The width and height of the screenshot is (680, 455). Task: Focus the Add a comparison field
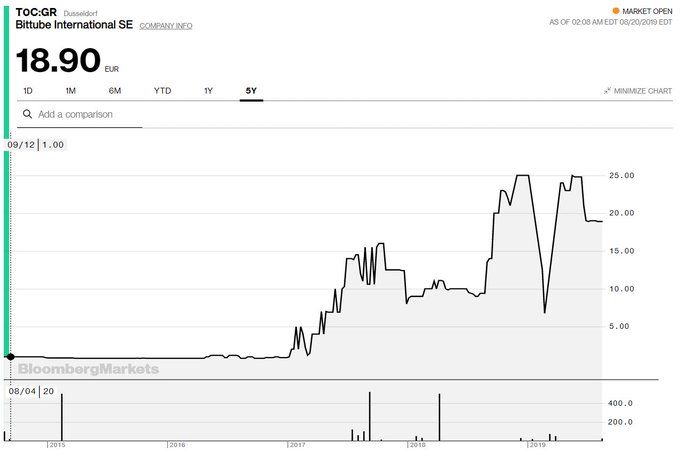[79, 114]
